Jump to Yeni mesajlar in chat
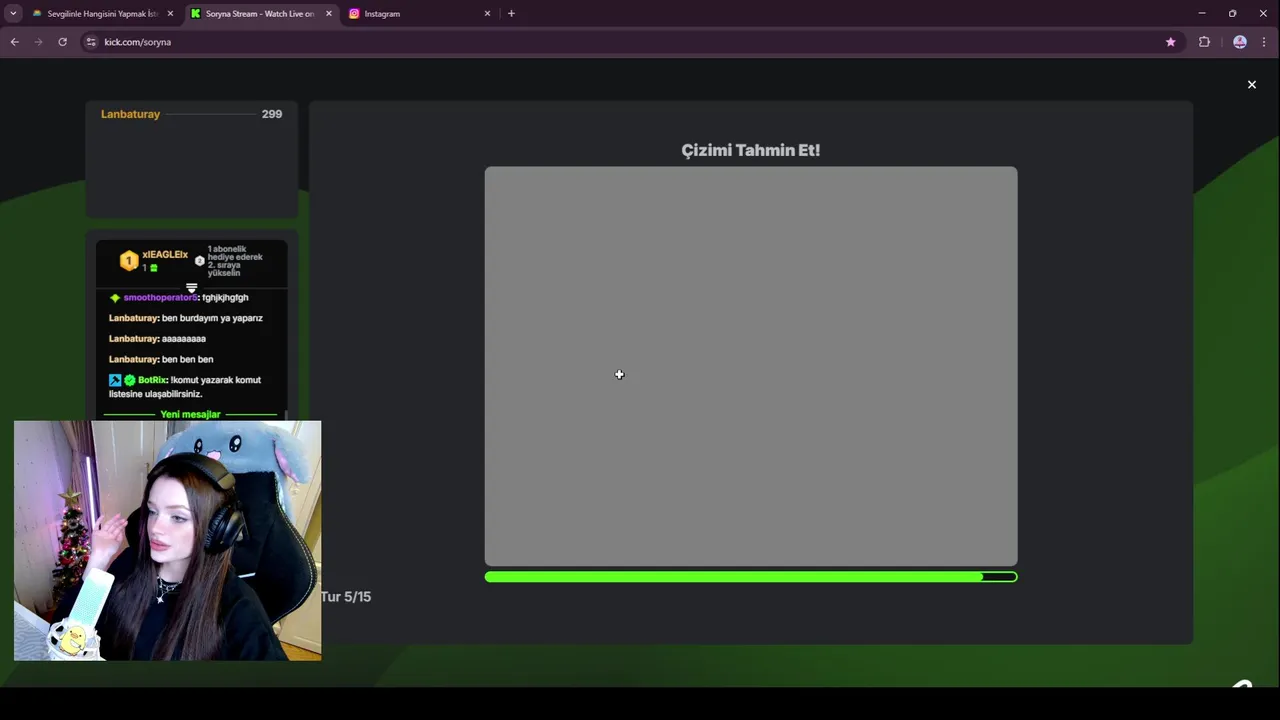The image size is (1280, 720). pos(190,414)
